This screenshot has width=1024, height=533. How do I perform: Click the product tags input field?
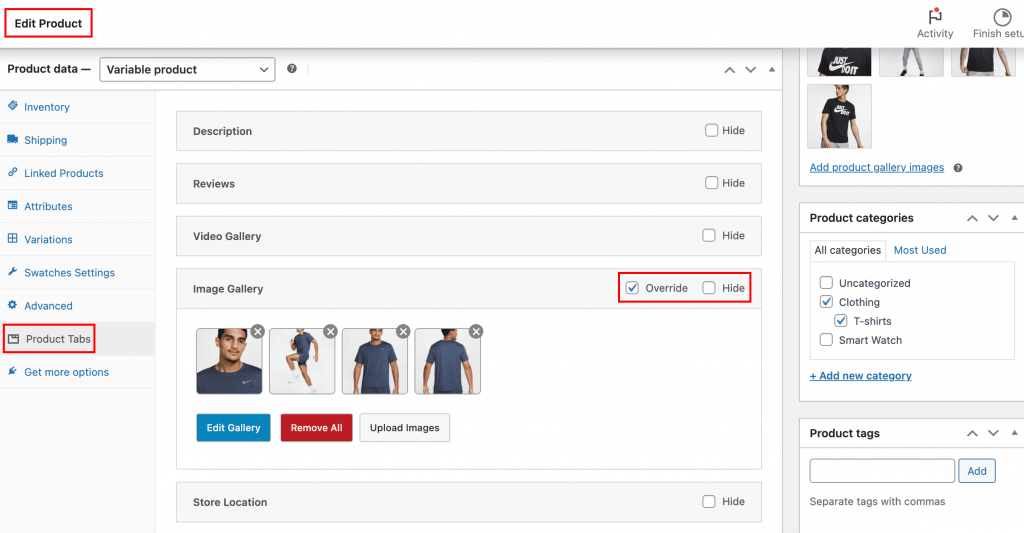pyautogui.click(x=882, y=471)
